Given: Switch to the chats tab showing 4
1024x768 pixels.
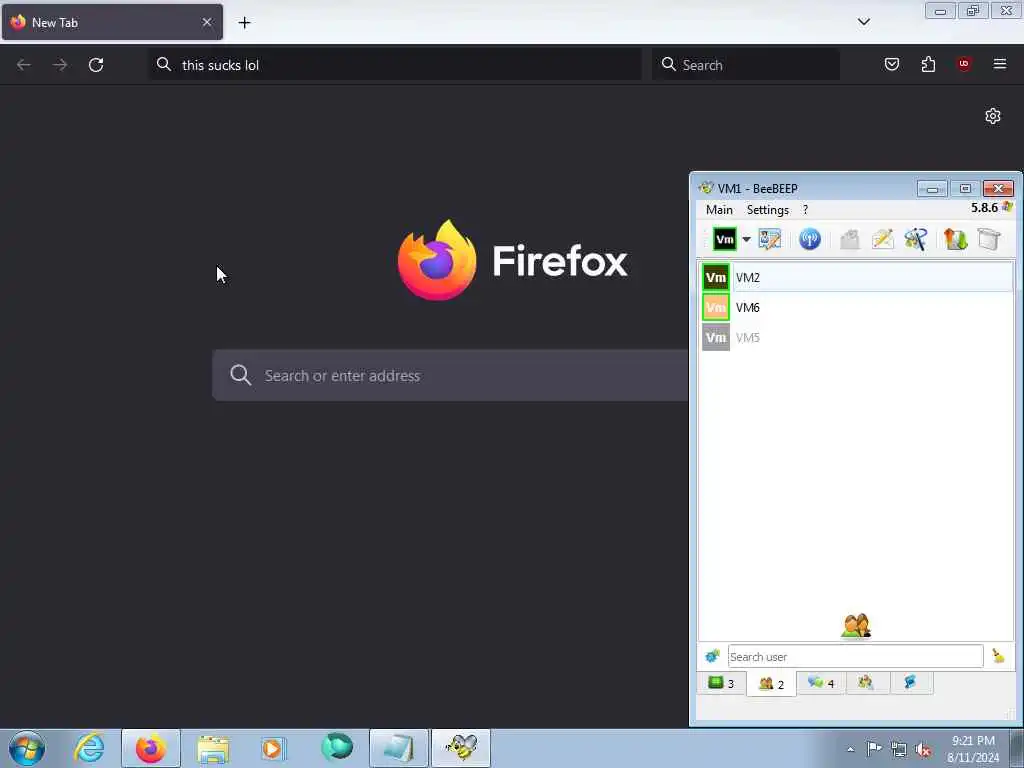Looking at the screenshot, I should pyautogui.click(x=821, y=683).
